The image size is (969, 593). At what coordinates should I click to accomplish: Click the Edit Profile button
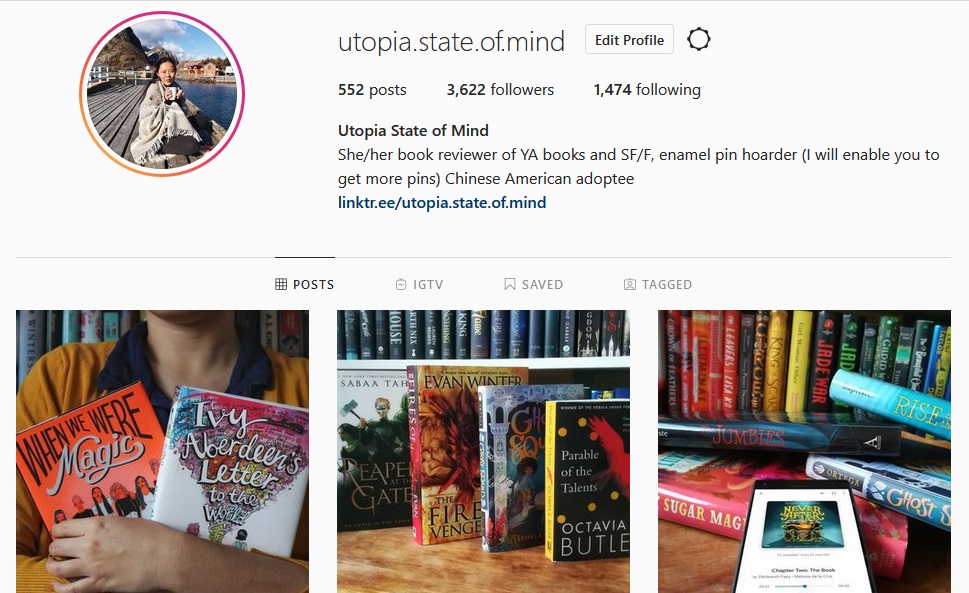629,40
